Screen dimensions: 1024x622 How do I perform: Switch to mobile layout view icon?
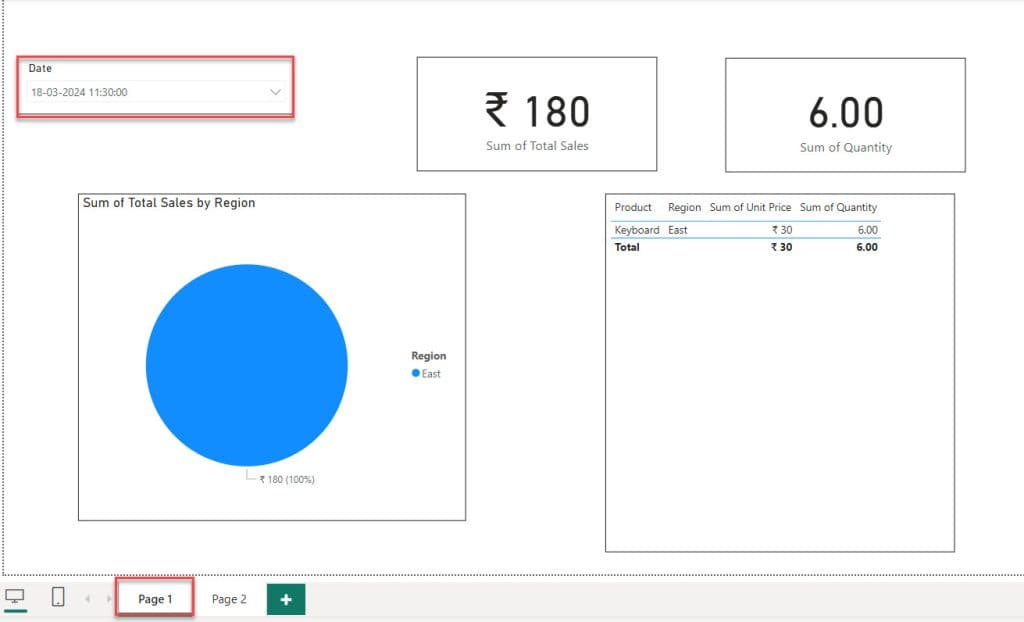(x=58, y=597)
